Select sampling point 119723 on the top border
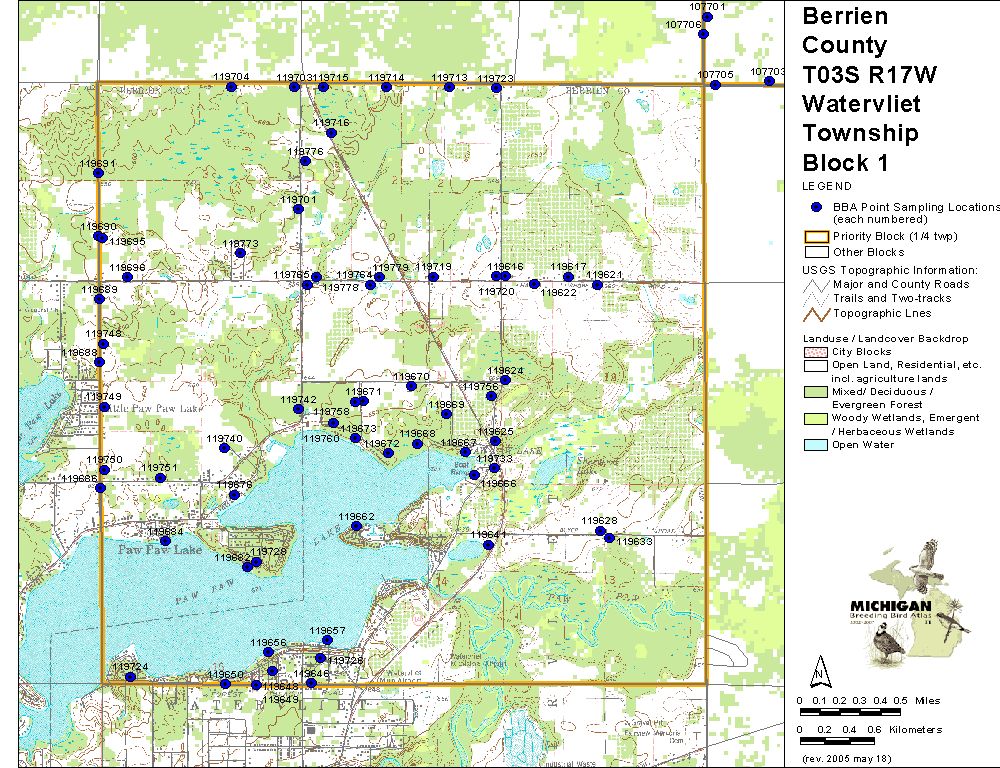Viewport: 1000px width, 768px height. (x=496, y=88)
